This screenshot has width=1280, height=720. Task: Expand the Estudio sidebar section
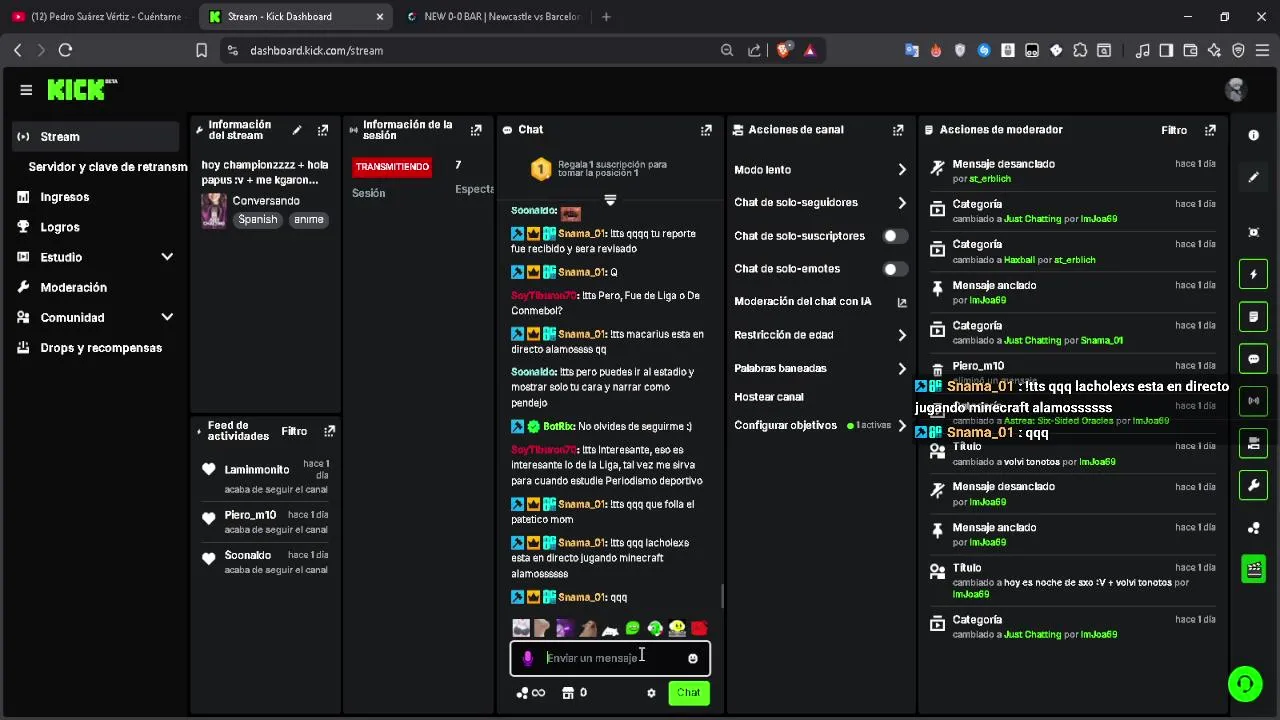click(x=167, y=257)
